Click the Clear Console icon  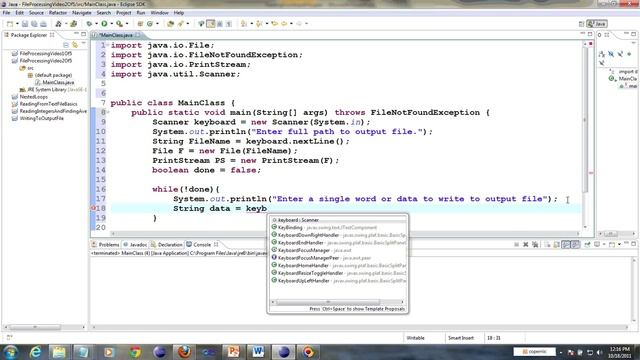pos(547,244)
